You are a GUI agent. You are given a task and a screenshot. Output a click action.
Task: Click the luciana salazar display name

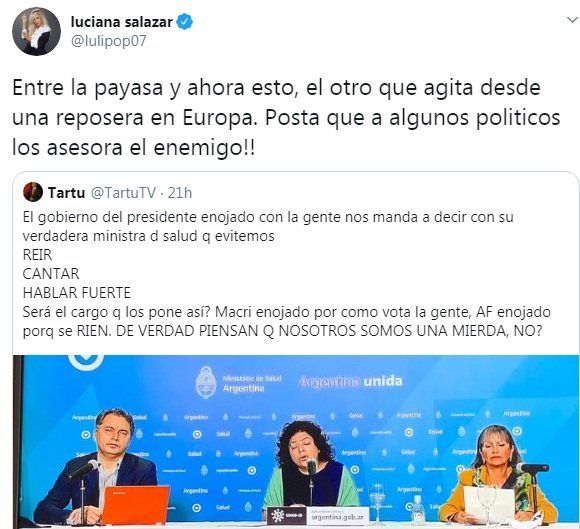pyautogui.click(x=122, y=22)
